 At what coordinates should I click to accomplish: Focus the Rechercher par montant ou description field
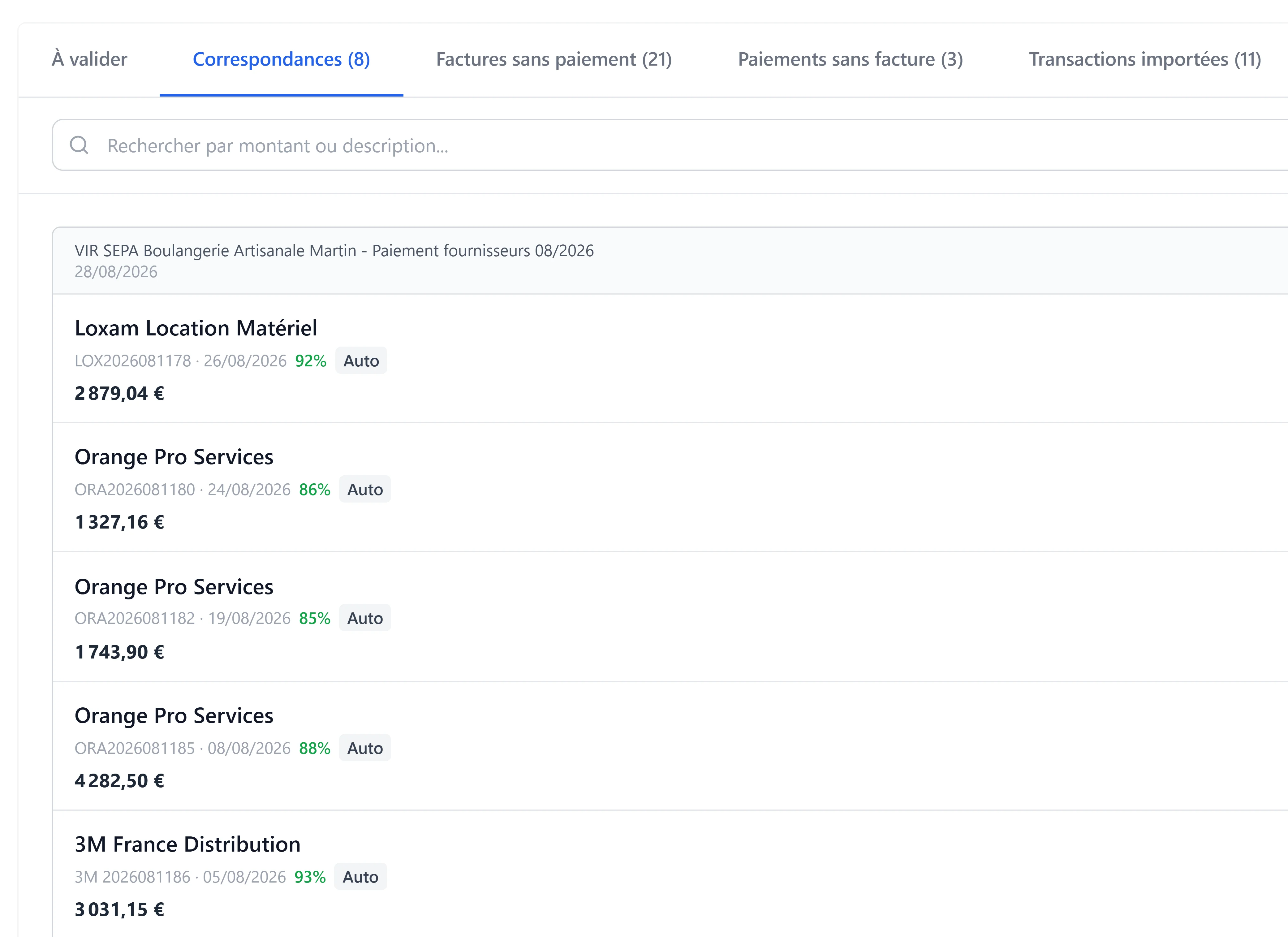coord(670,145)
